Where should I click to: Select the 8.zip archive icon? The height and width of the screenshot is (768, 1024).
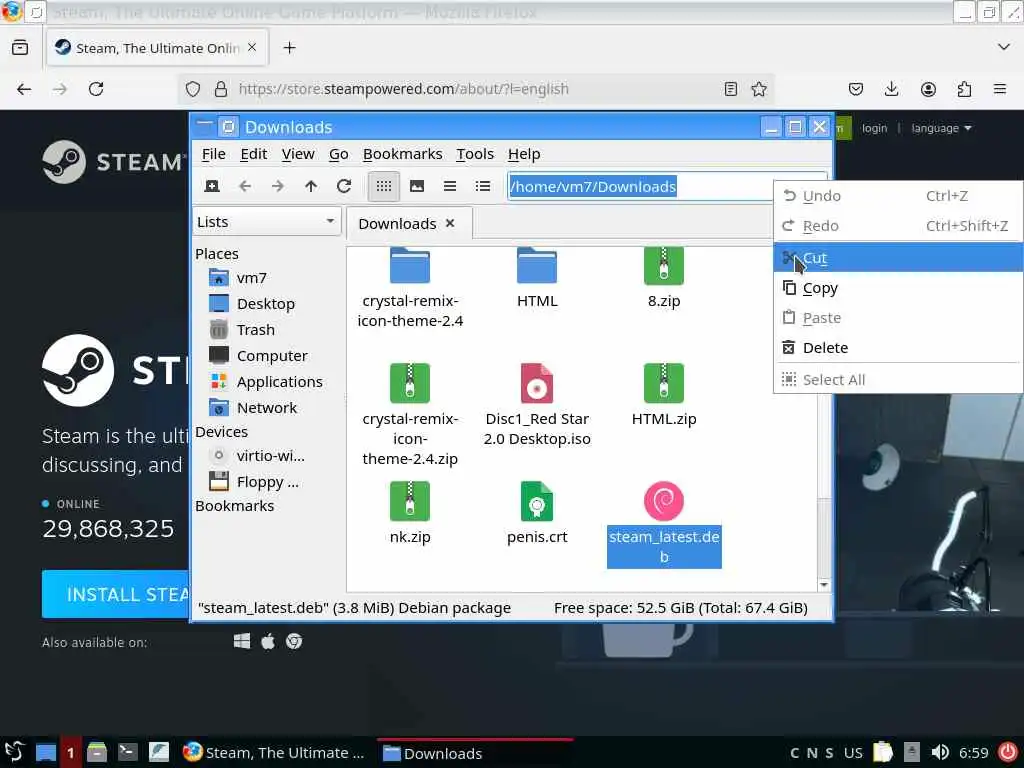click(664, 266)
